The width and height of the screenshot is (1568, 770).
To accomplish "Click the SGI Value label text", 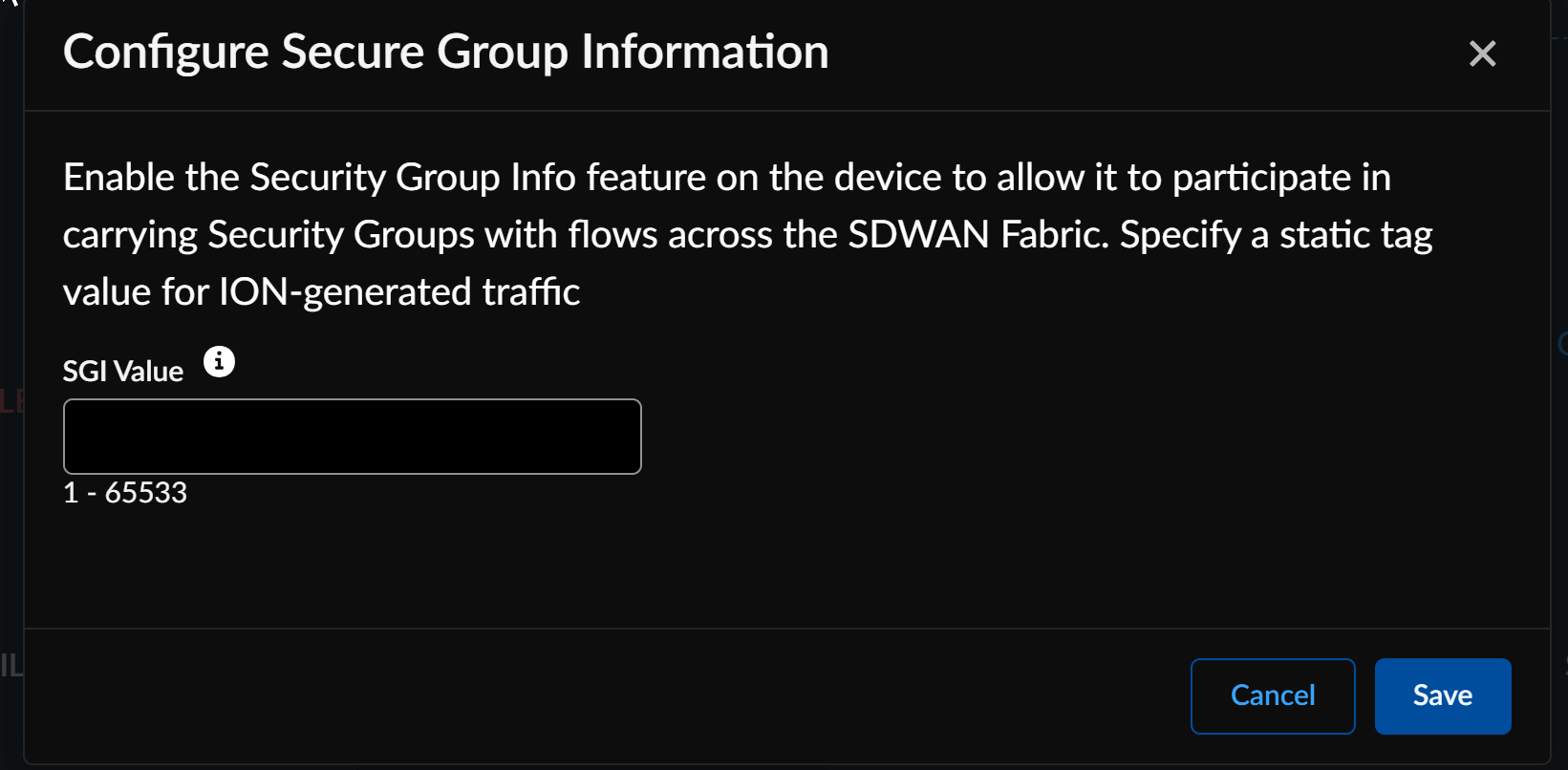I will pyautogui.click(x=122, y=371).
